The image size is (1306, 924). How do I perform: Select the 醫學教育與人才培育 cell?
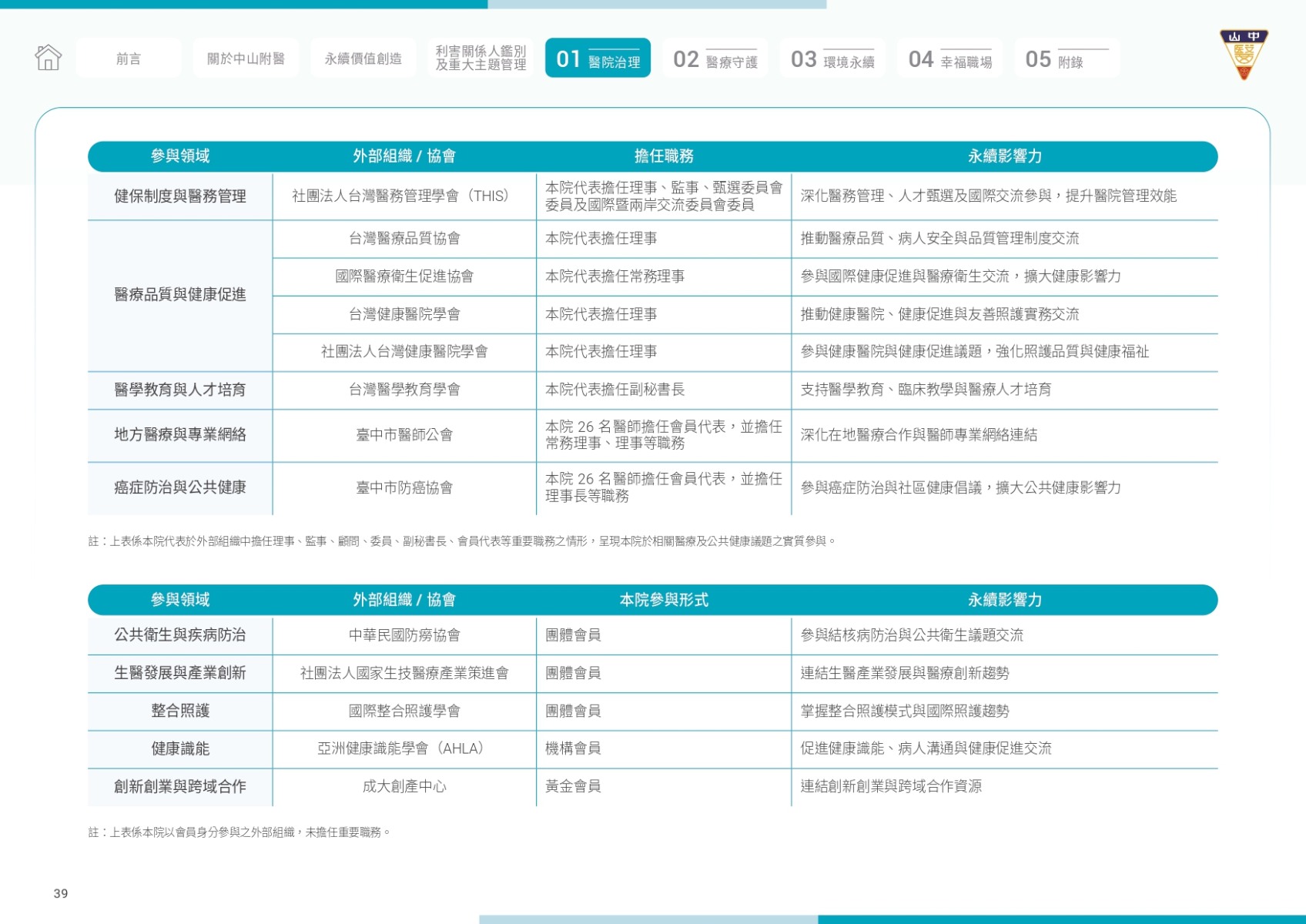click(180, 390)
